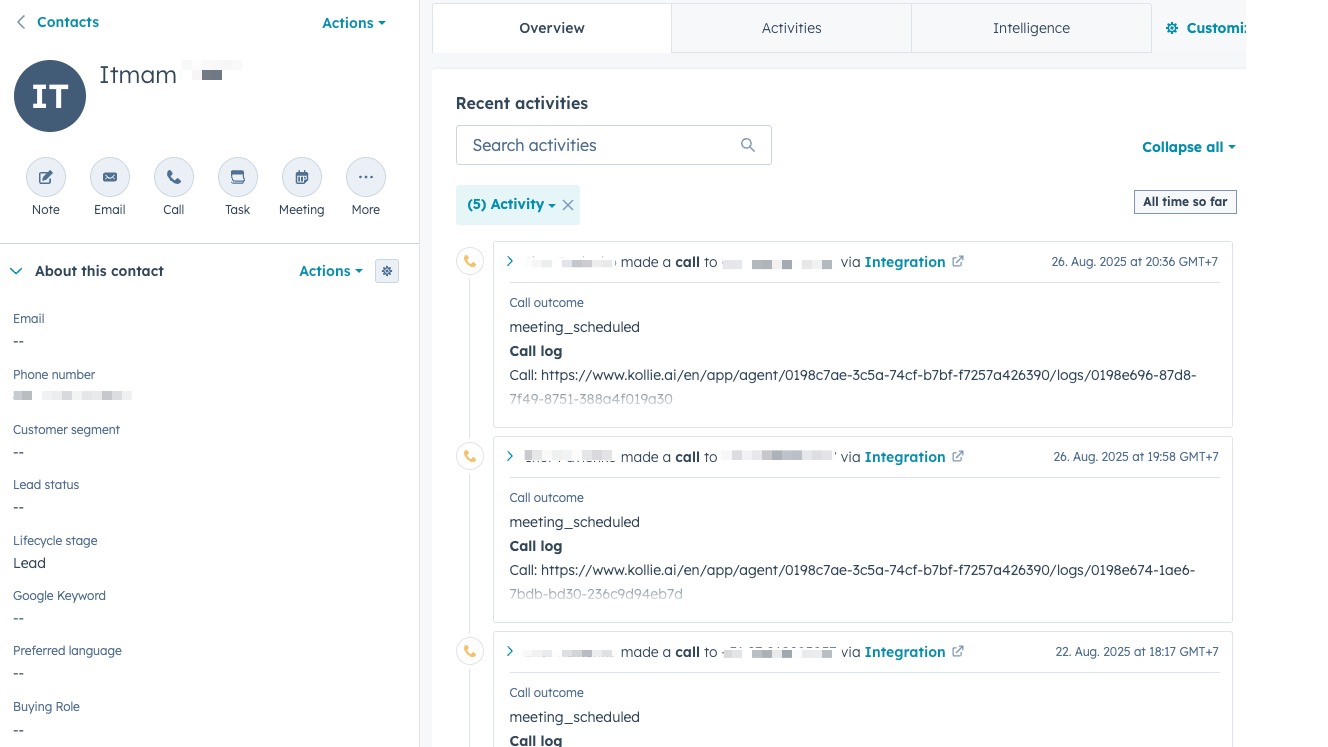Open the (5) Activity filter dropdown
1328x747 pixels.
[x=511, y=205]
